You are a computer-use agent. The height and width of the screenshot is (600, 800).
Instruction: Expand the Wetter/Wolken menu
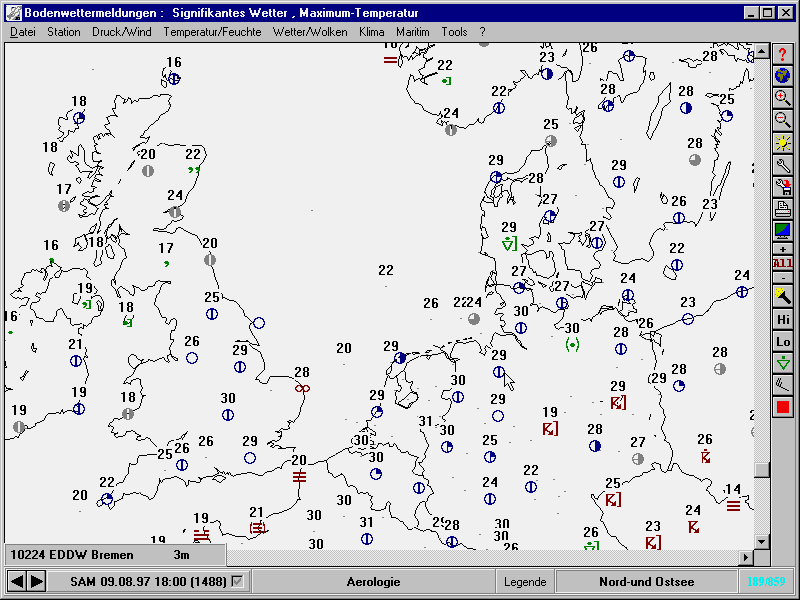tap(310, 32)
